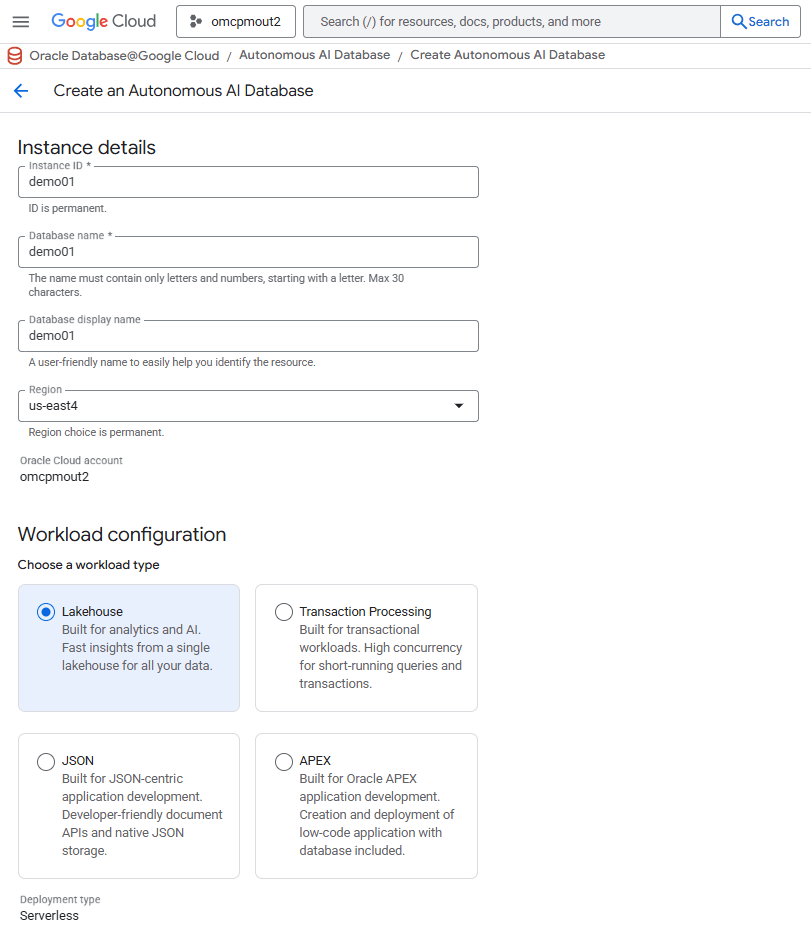The height and width of the screenshot is (925, 811).
Task: Edit the Database display name field
Action: pyautogui.click(x=248, y=336)
